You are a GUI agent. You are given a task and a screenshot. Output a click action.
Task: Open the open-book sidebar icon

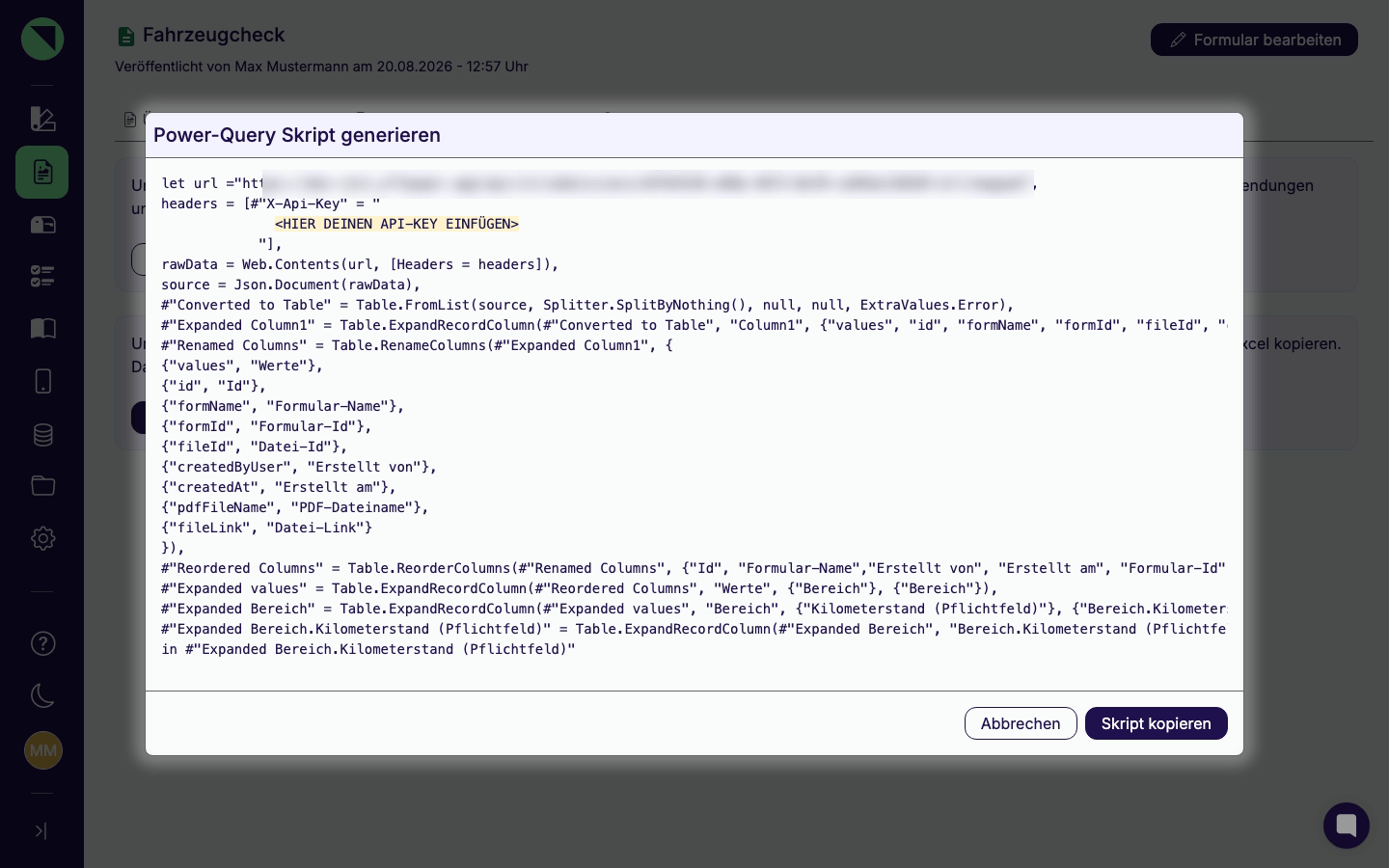pos(42,329)
